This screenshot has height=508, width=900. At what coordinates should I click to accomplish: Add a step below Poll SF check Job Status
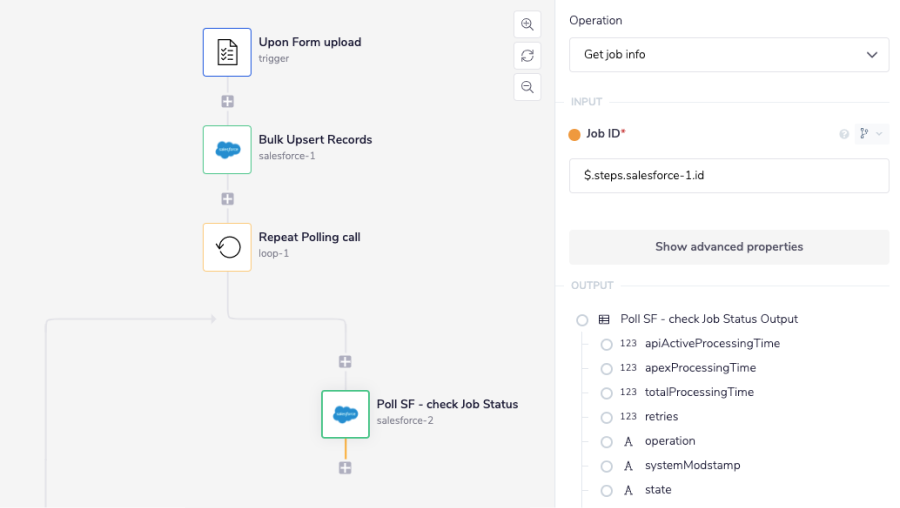[x=345, y=468]
